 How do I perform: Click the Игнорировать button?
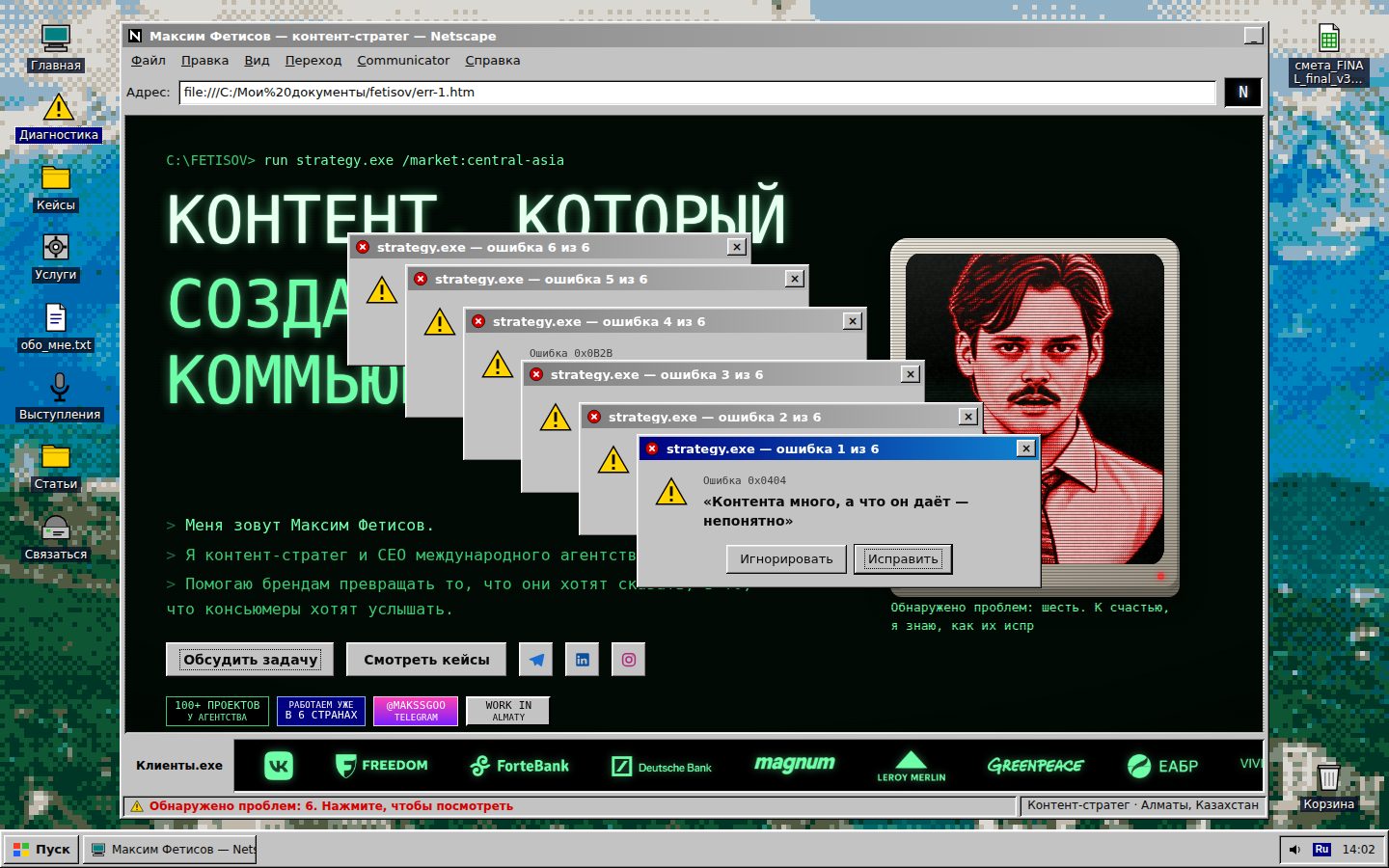(786, 559)
